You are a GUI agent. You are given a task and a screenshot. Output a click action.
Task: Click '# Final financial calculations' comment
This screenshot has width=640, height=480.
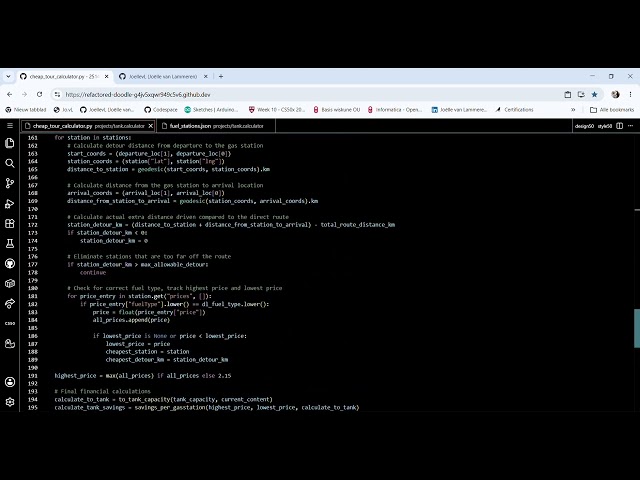tap(102, 391)
